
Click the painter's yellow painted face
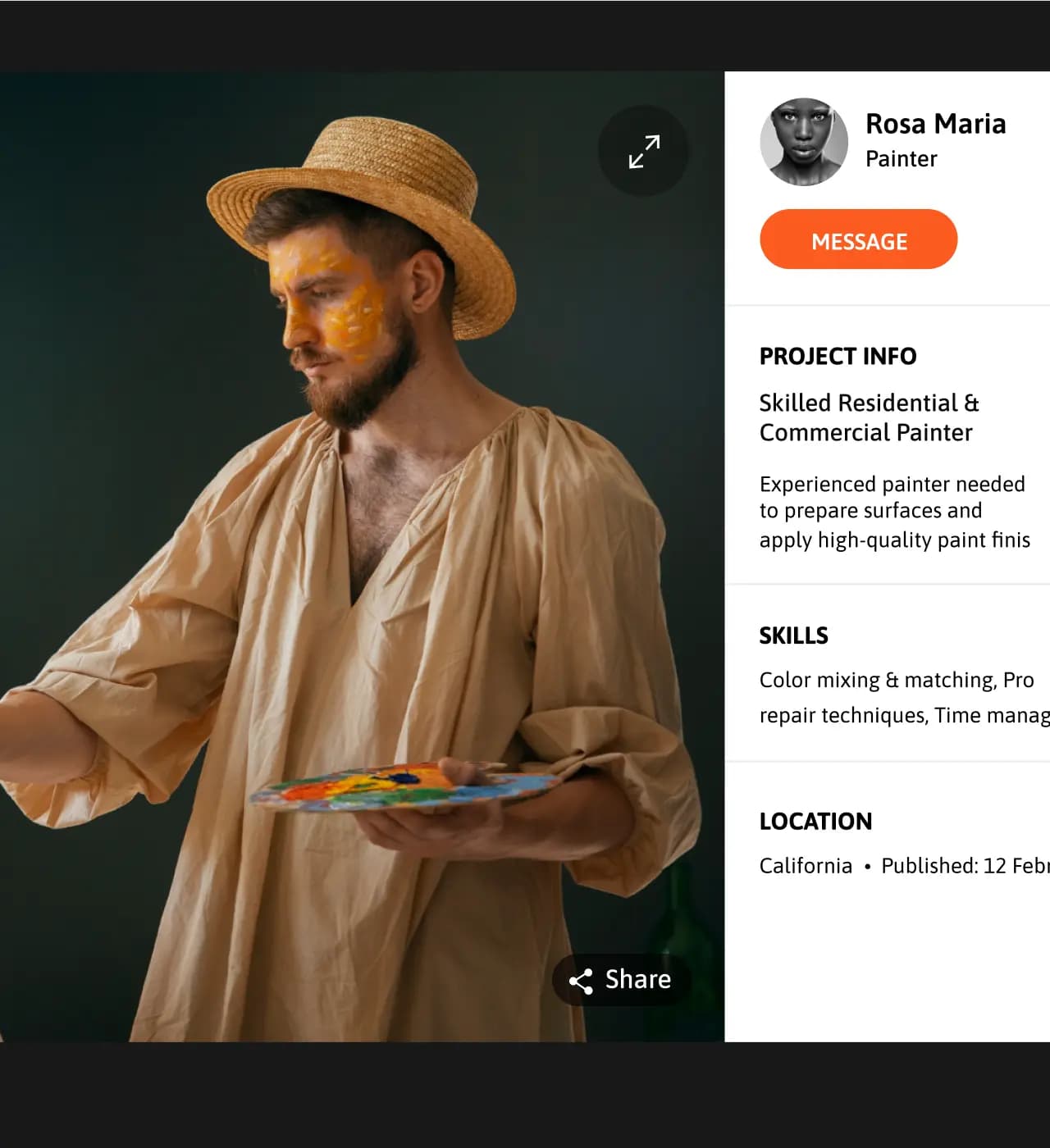click(328, 303)
